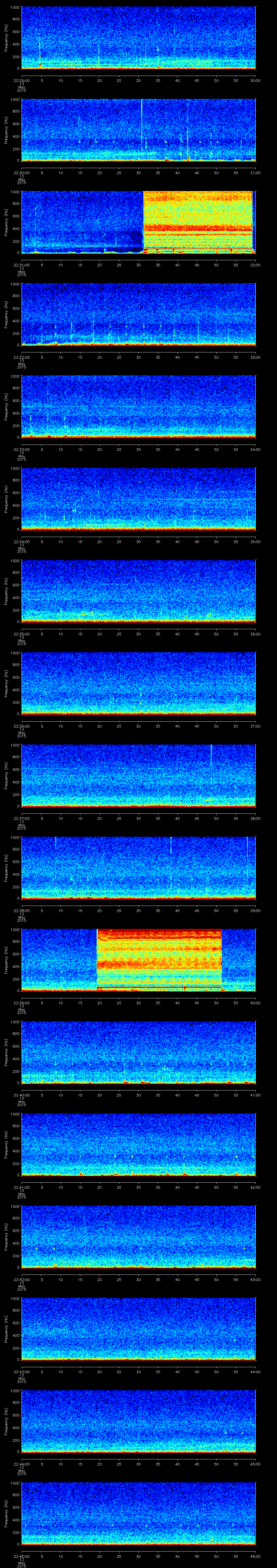277x1568 pixels.
Task: Open the spectrogram panel starting at 22:43:00
Action: coord(138,1329)
